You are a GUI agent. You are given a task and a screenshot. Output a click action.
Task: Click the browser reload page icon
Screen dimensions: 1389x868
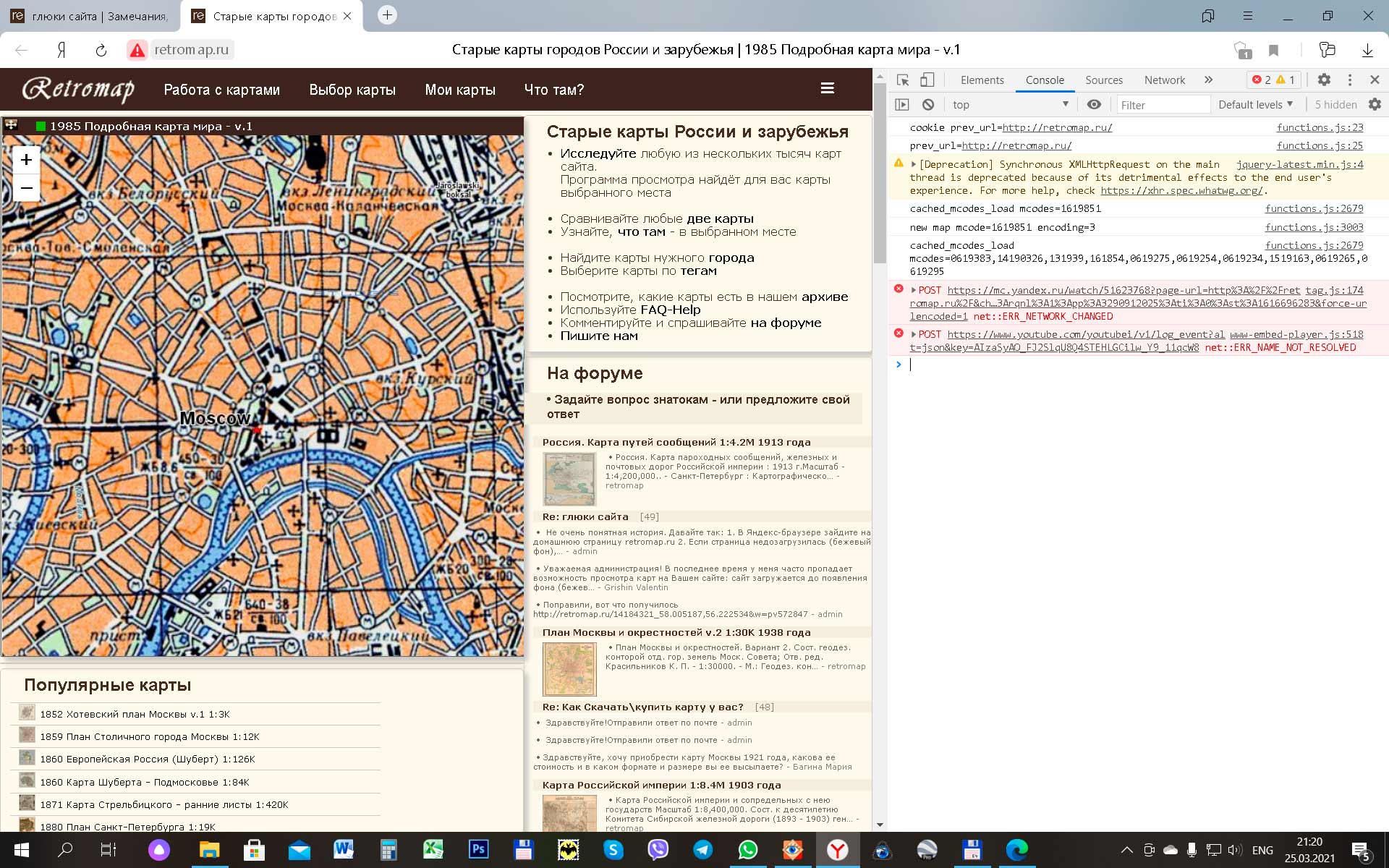click(101, 50)
